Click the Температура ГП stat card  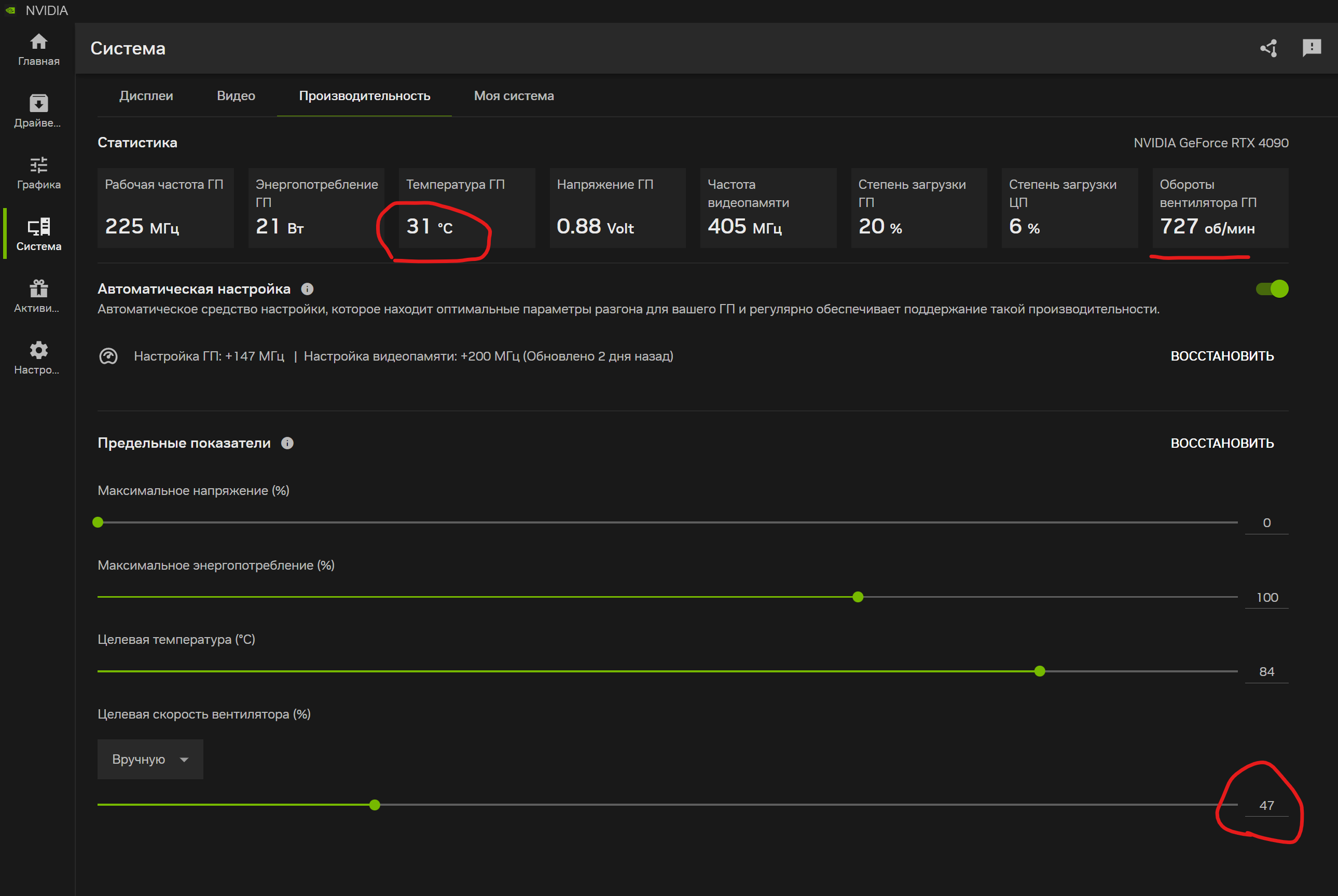tap(467, 208)
